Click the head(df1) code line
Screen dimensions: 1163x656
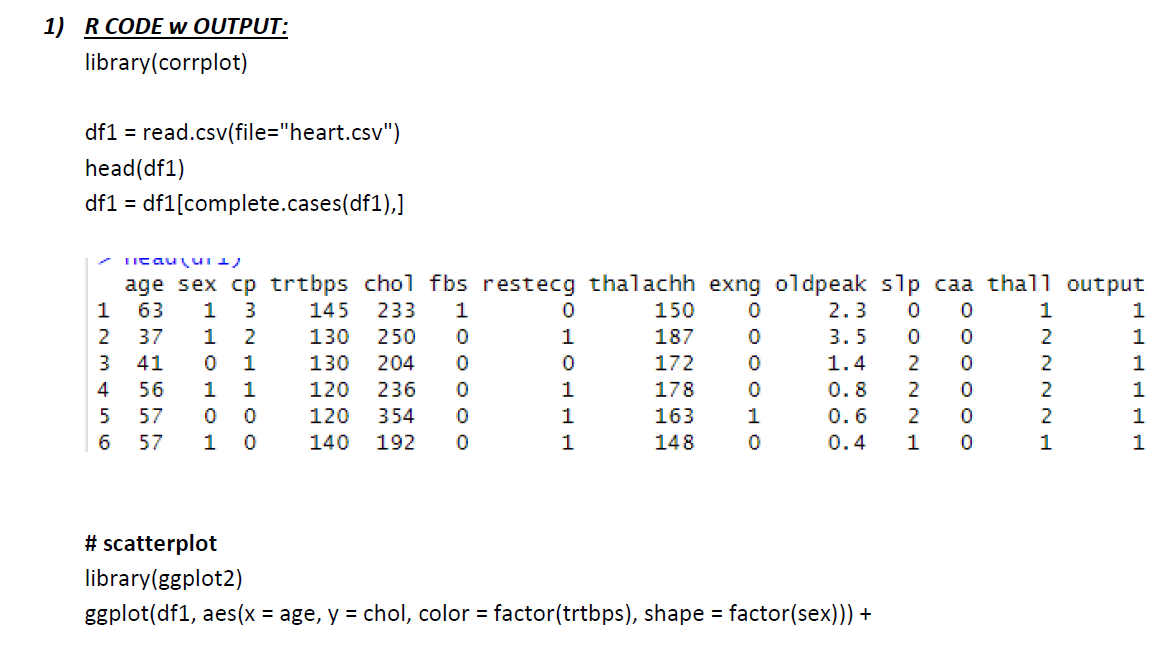(x=135, y=168)
